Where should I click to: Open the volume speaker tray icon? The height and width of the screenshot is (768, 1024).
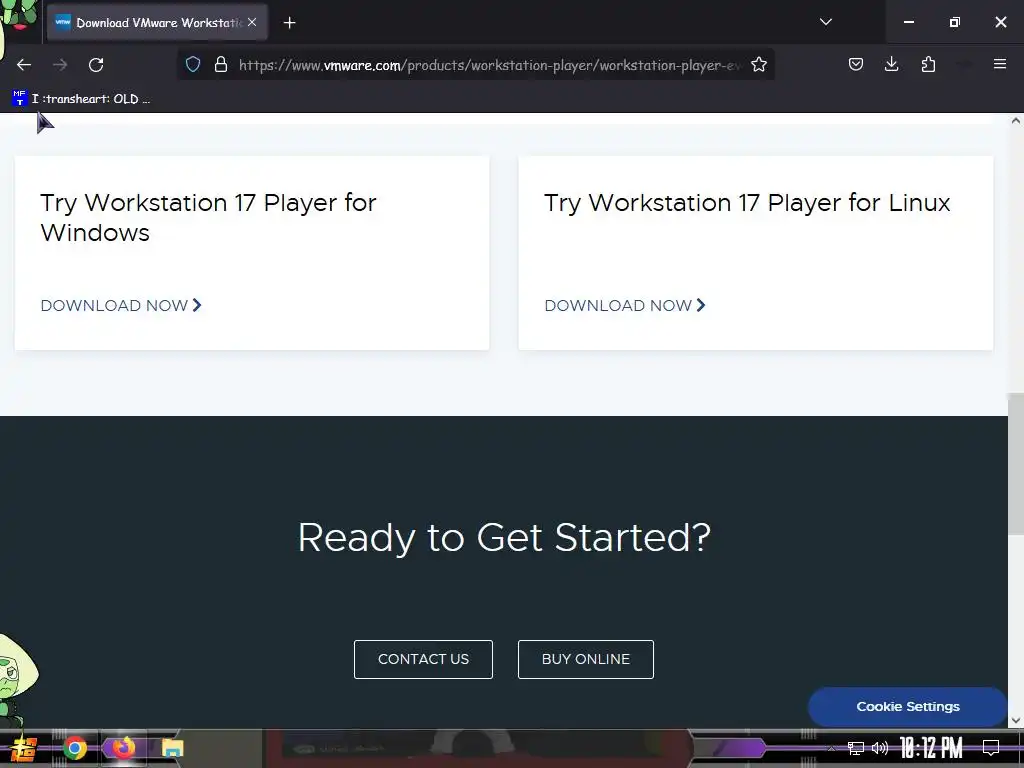(880, 748)
